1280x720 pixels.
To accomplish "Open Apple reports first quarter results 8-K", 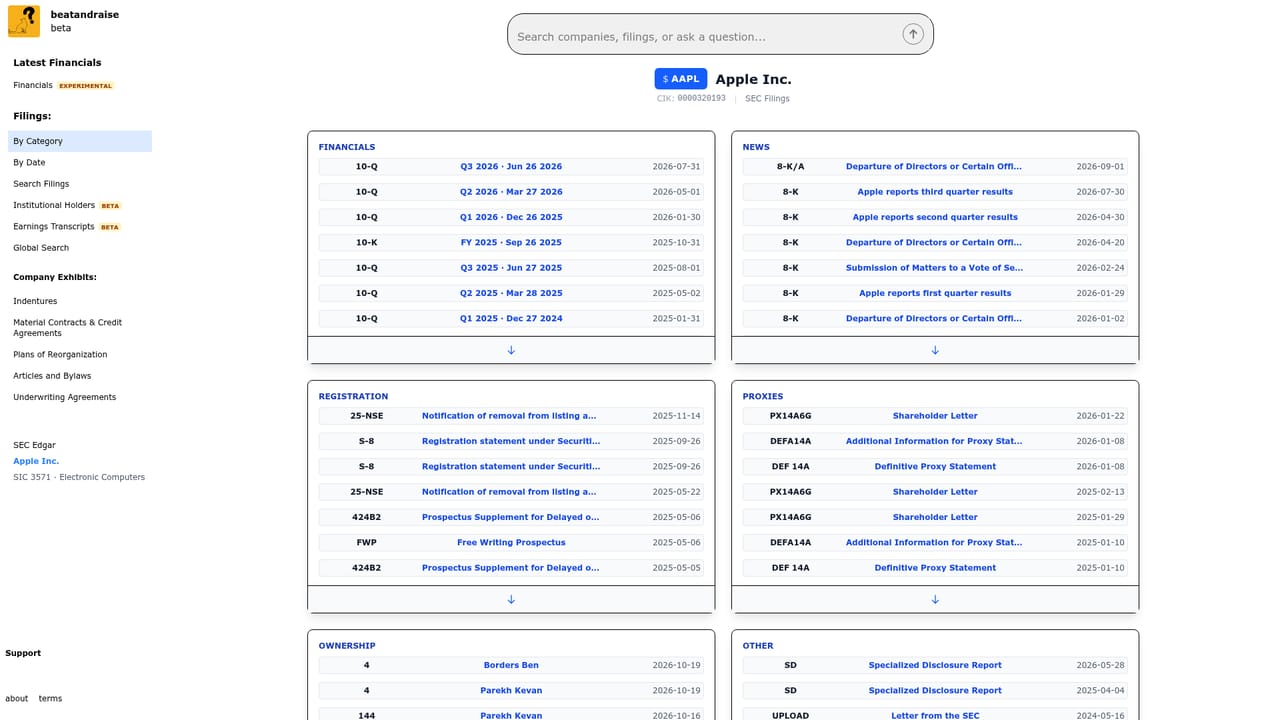I will pyautogui.click(x=935, y=293).
